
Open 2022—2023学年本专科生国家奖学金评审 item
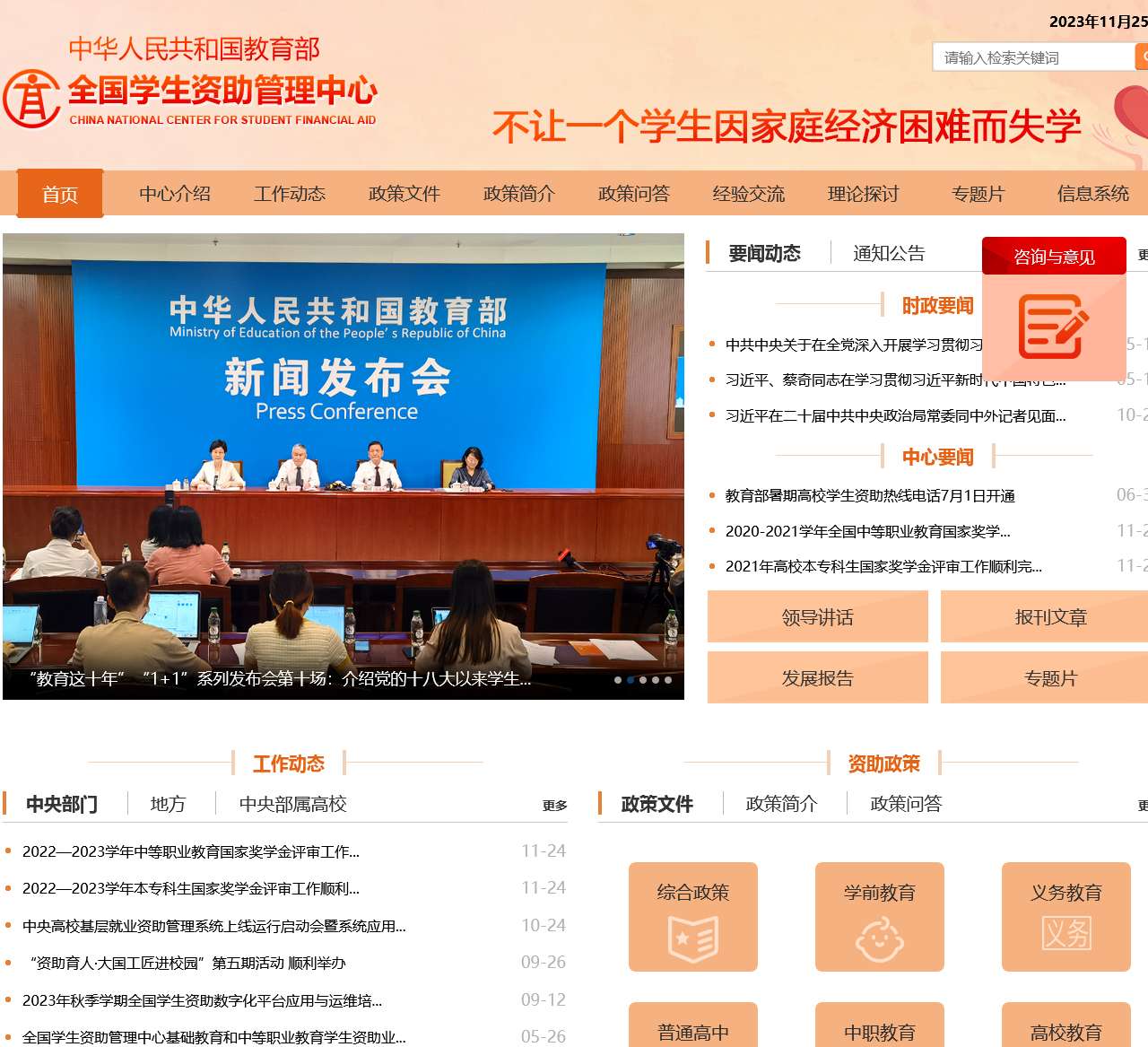(191, 889)
